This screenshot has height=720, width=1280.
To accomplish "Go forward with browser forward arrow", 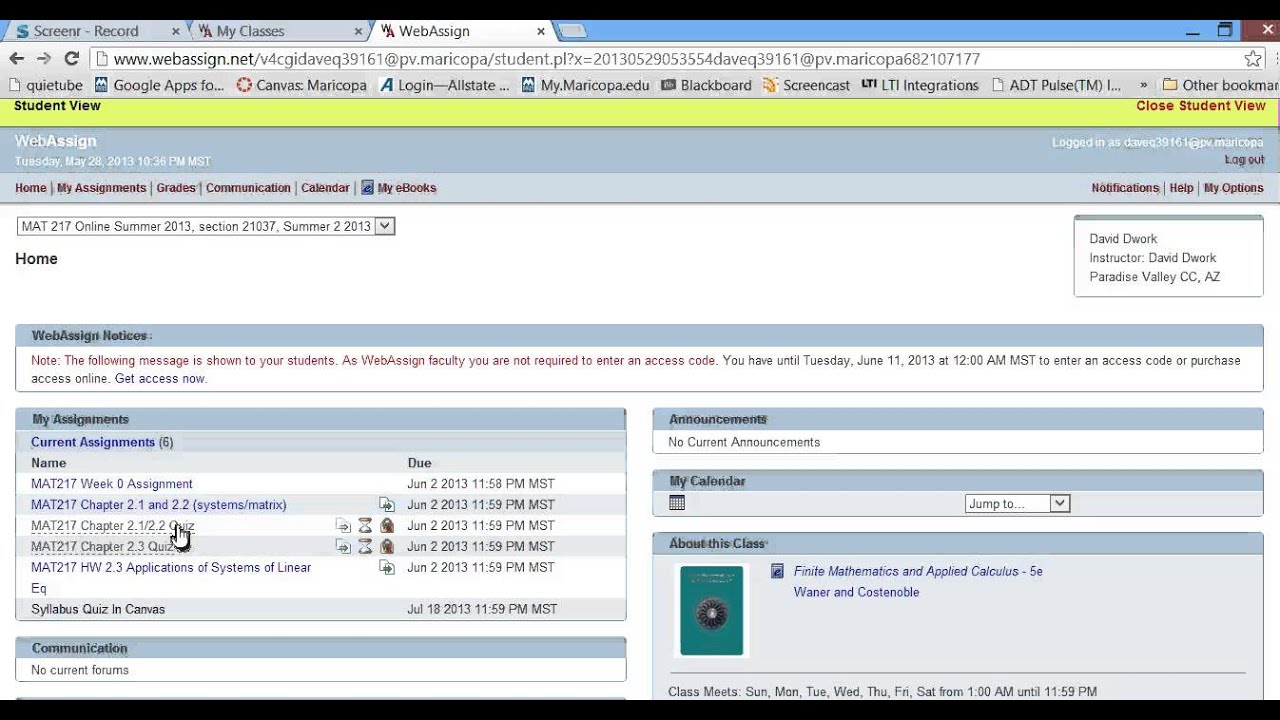I will [43, 59].
